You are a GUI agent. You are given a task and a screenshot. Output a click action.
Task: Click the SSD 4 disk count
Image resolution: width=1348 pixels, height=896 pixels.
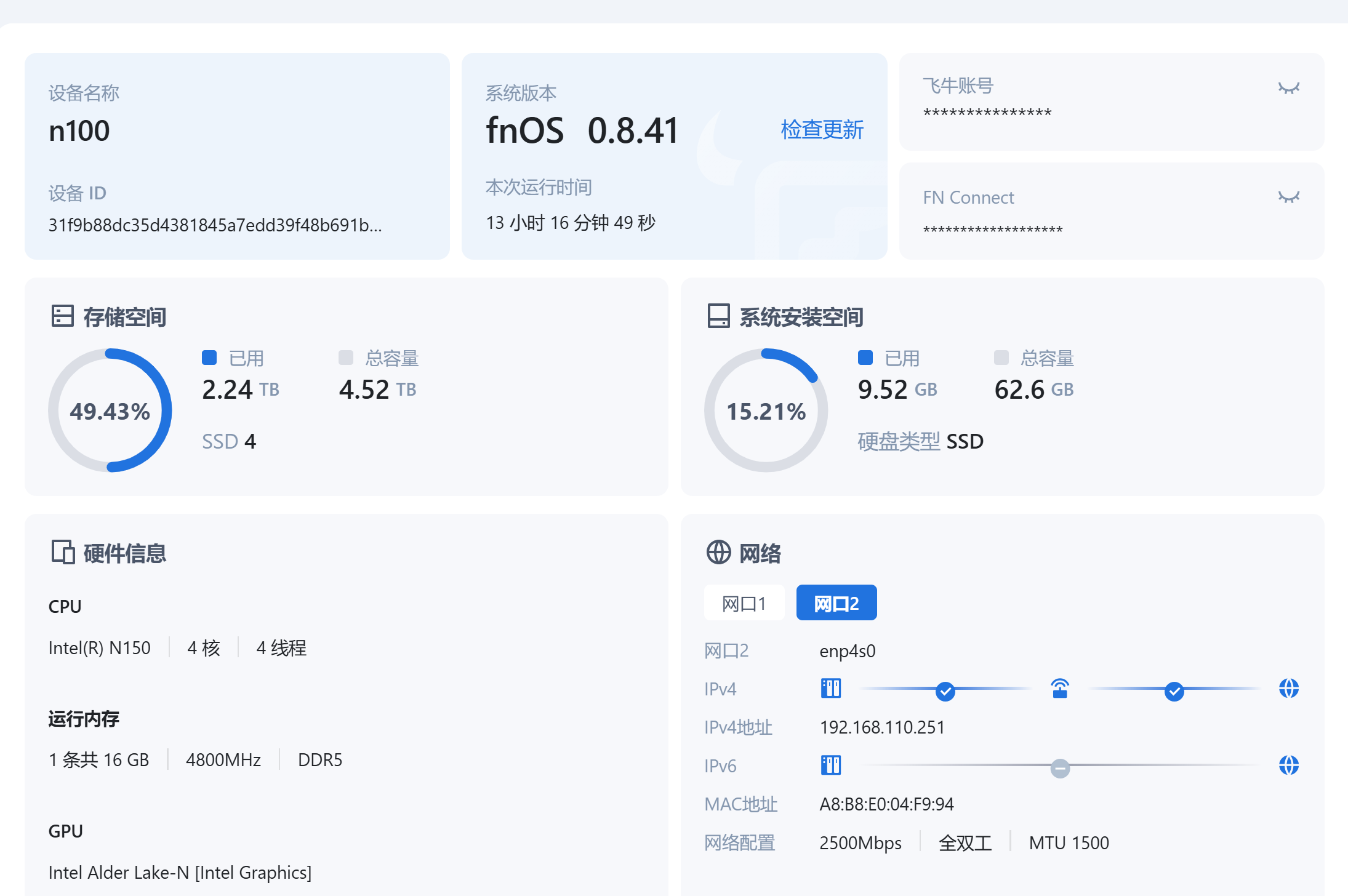(229, 441)
